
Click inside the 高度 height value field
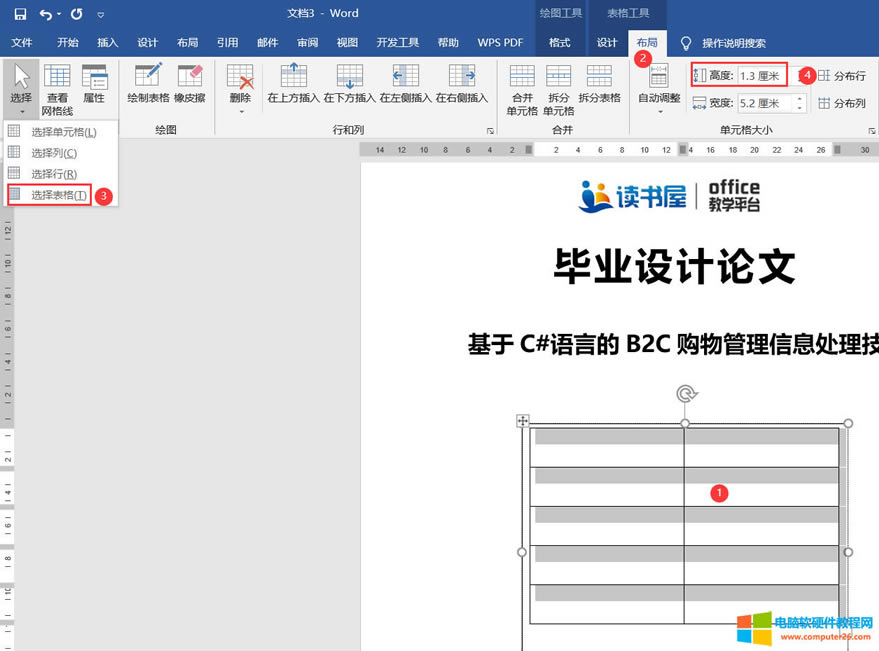tap(759, 74)
